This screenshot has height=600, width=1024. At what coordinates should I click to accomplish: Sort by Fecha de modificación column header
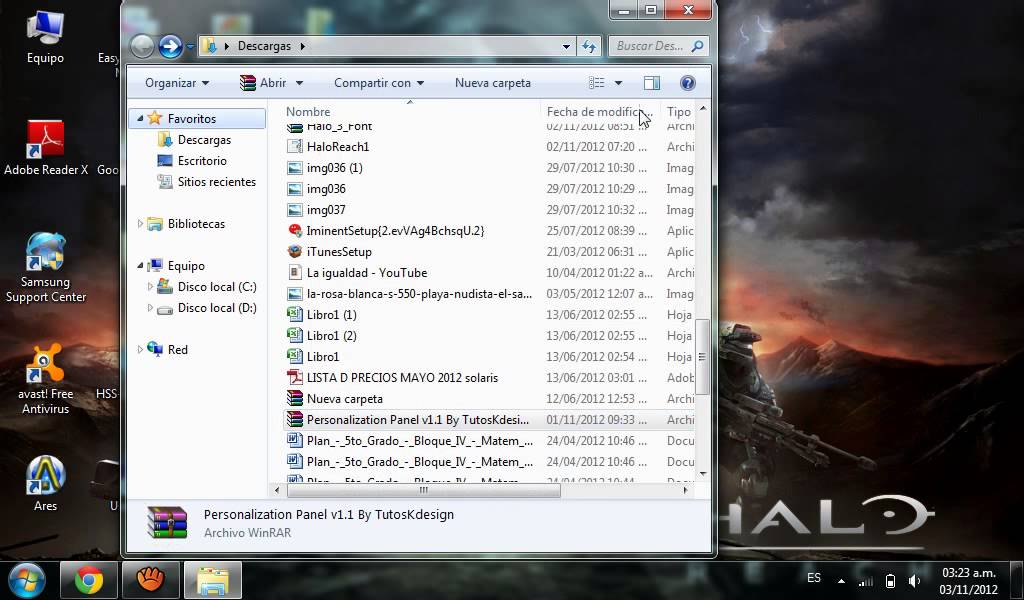pyautogui.click(x=599, y=112)
